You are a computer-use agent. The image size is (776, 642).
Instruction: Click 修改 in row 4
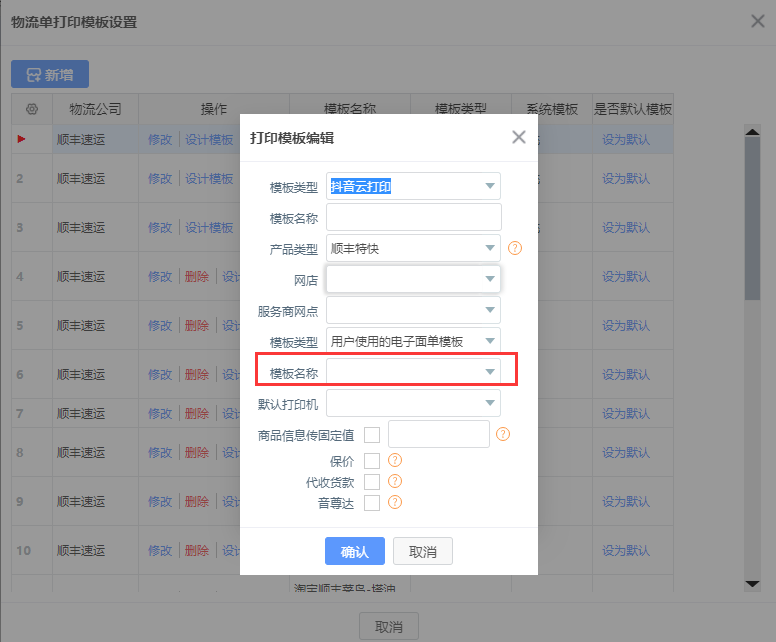click(x=160, y=276)
